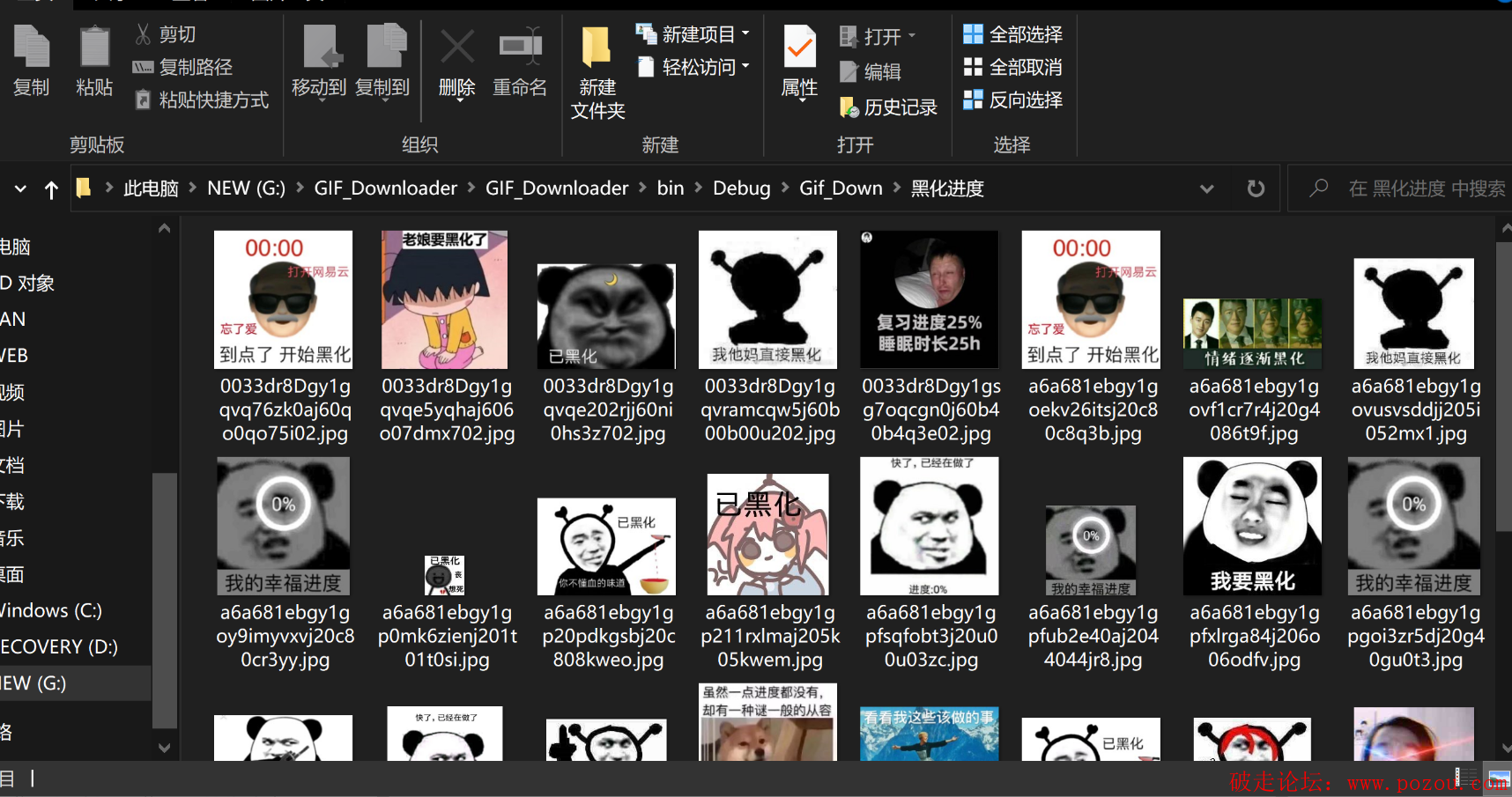1512x797 pixels.
Task: Click Paste shortcut (粘贴快捷方式)
Action: point(201,100)
